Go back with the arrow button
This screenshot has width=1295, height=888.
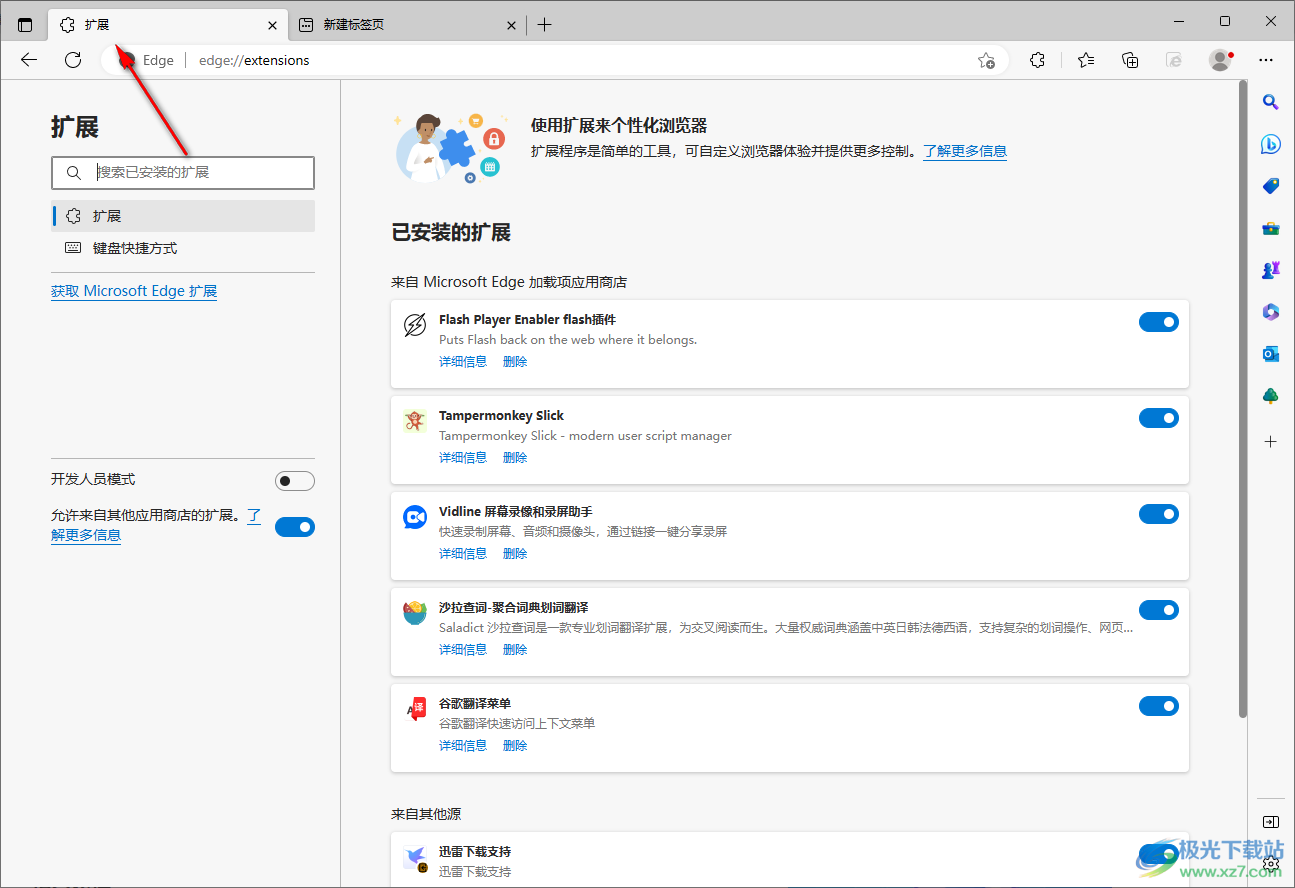[29, 60]
